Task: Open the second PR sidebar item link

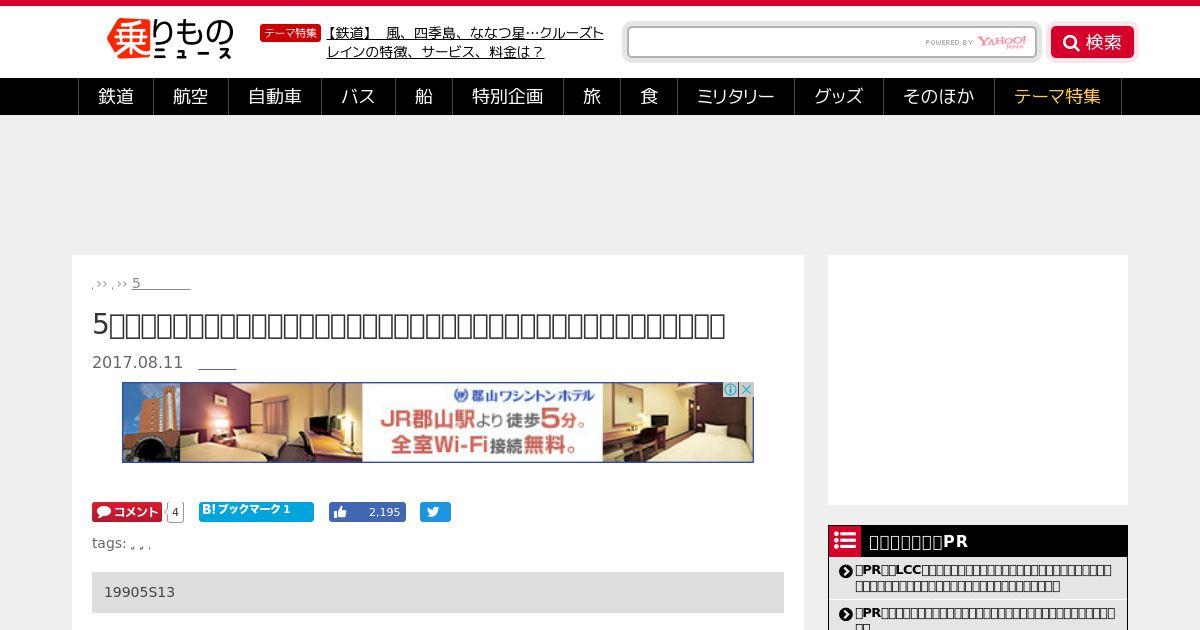Action: click(985, 618)
